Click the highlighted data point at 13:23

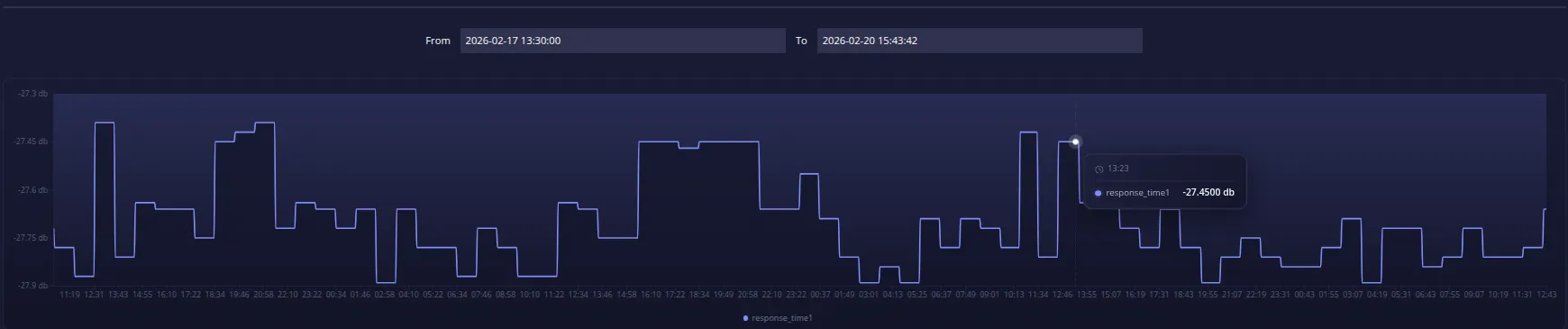coord(1075,142)
